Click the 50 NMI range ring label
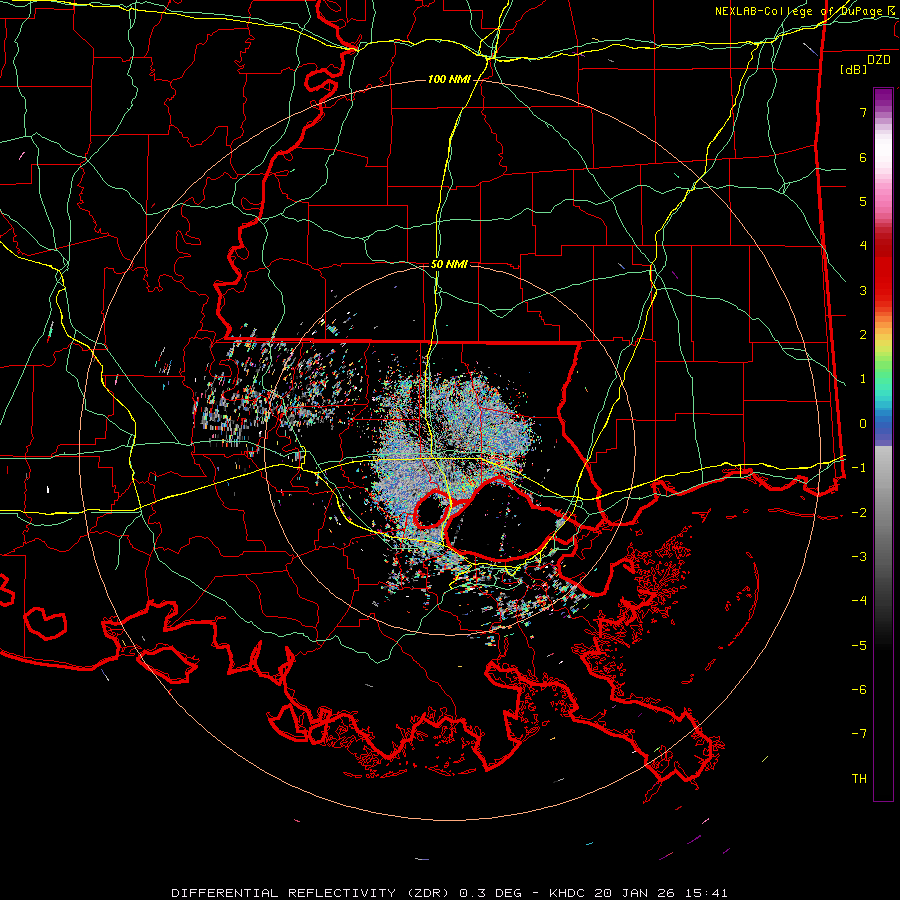Screen dimensions: 900x900 449,265
